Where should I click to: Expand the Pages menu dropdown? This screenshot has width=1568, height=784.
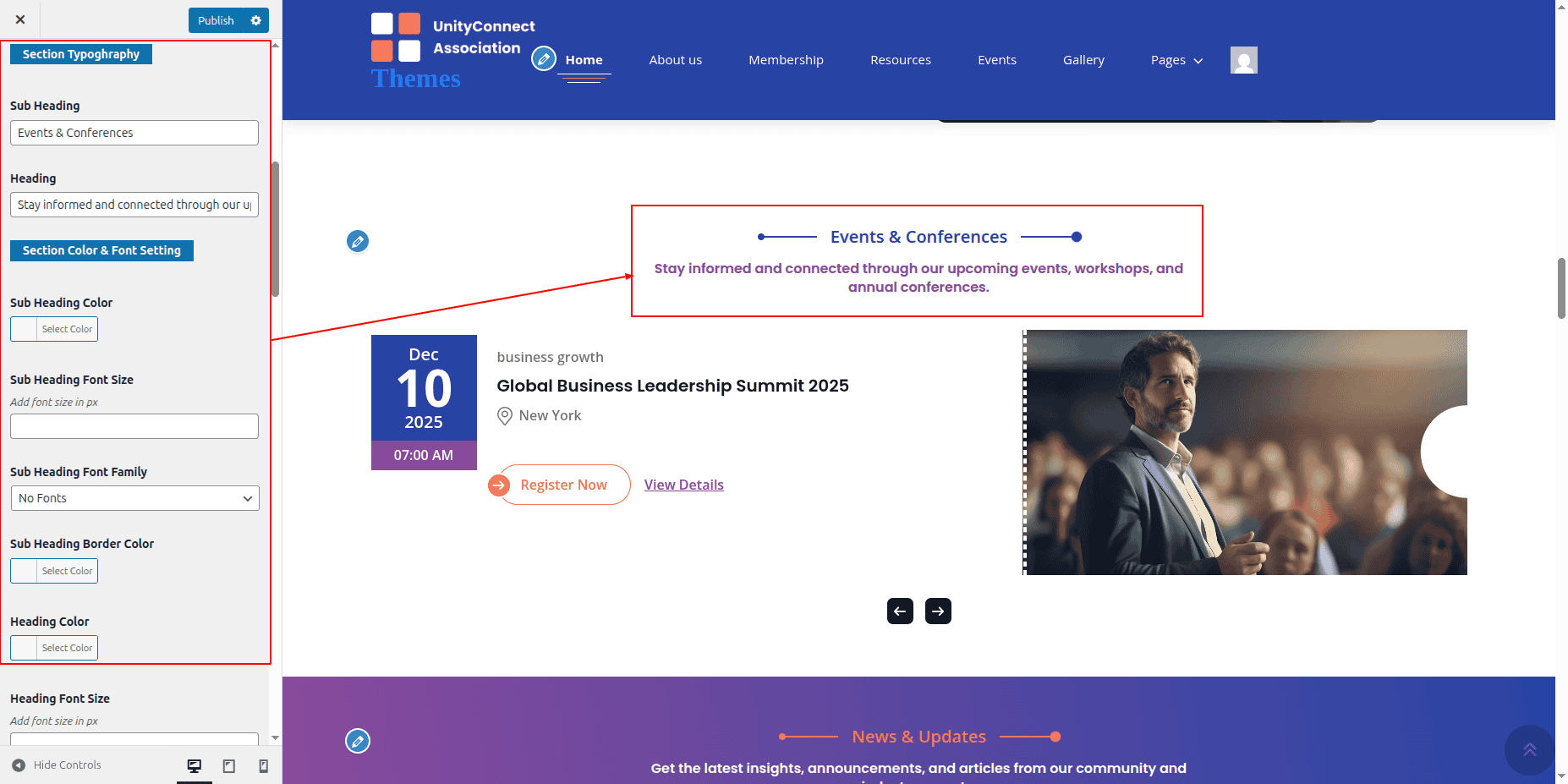point(1176,60)
